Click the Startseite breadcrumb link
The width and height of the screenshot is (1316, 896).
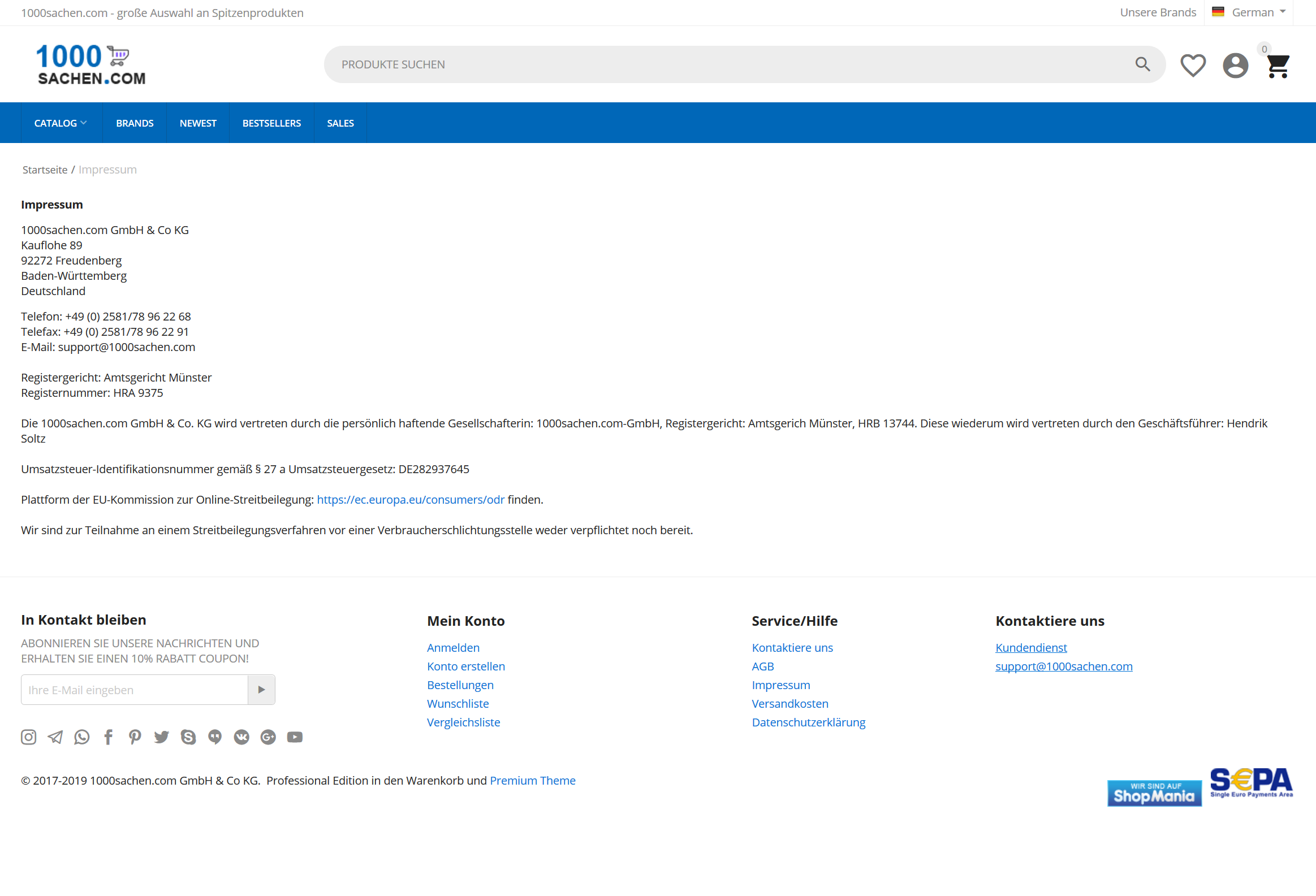click(45, 170)
